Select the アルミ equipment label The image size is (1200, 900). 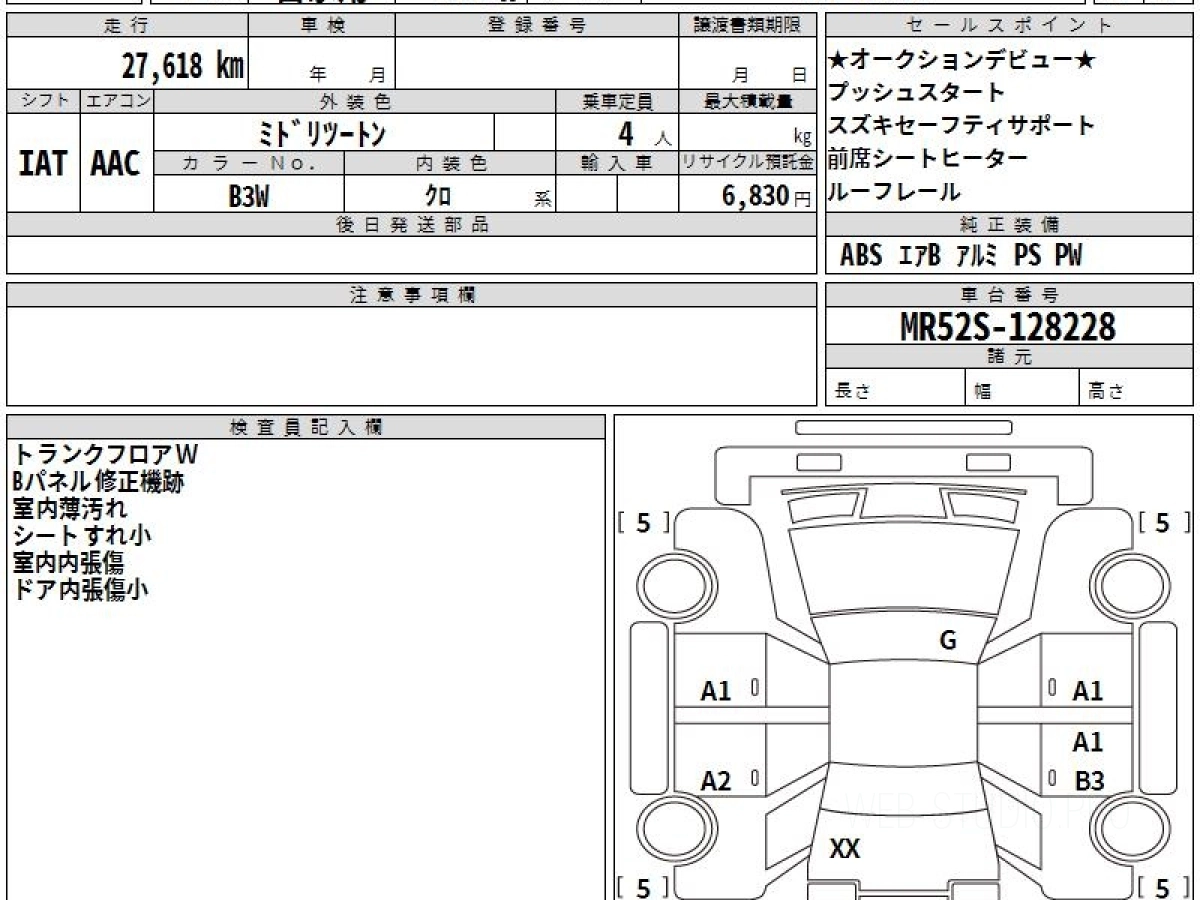pos(977,256)
